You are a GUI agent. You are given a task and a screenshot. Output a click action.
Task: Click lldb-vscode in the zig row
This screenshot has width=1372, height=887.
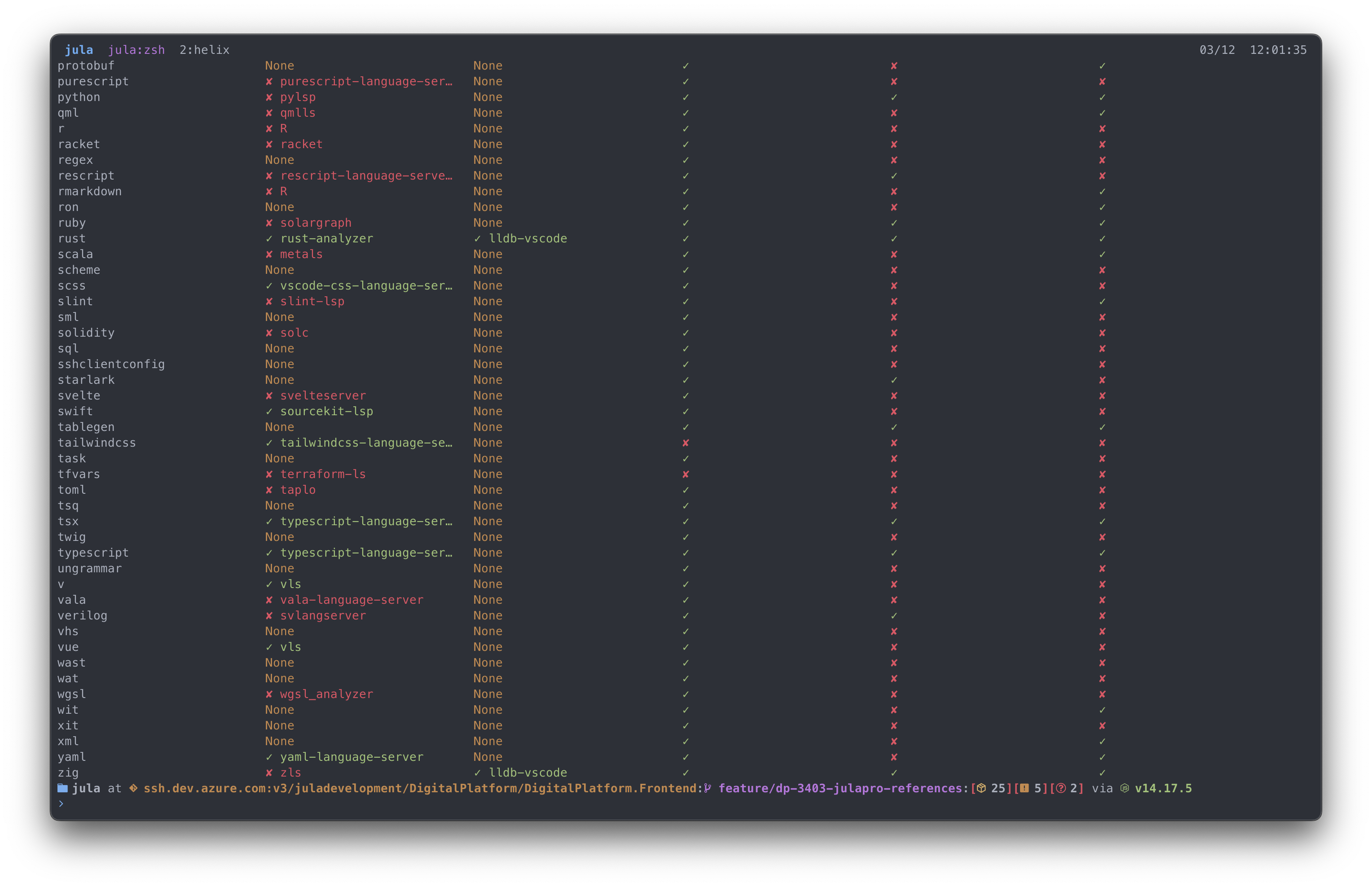coord(528,773)
